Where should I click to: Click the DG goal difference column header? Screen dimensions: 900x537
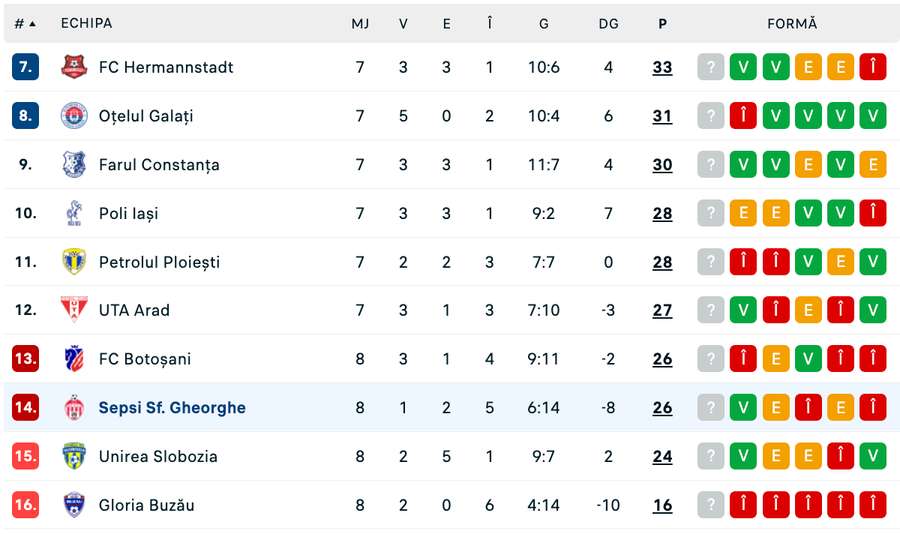[608, 24]
